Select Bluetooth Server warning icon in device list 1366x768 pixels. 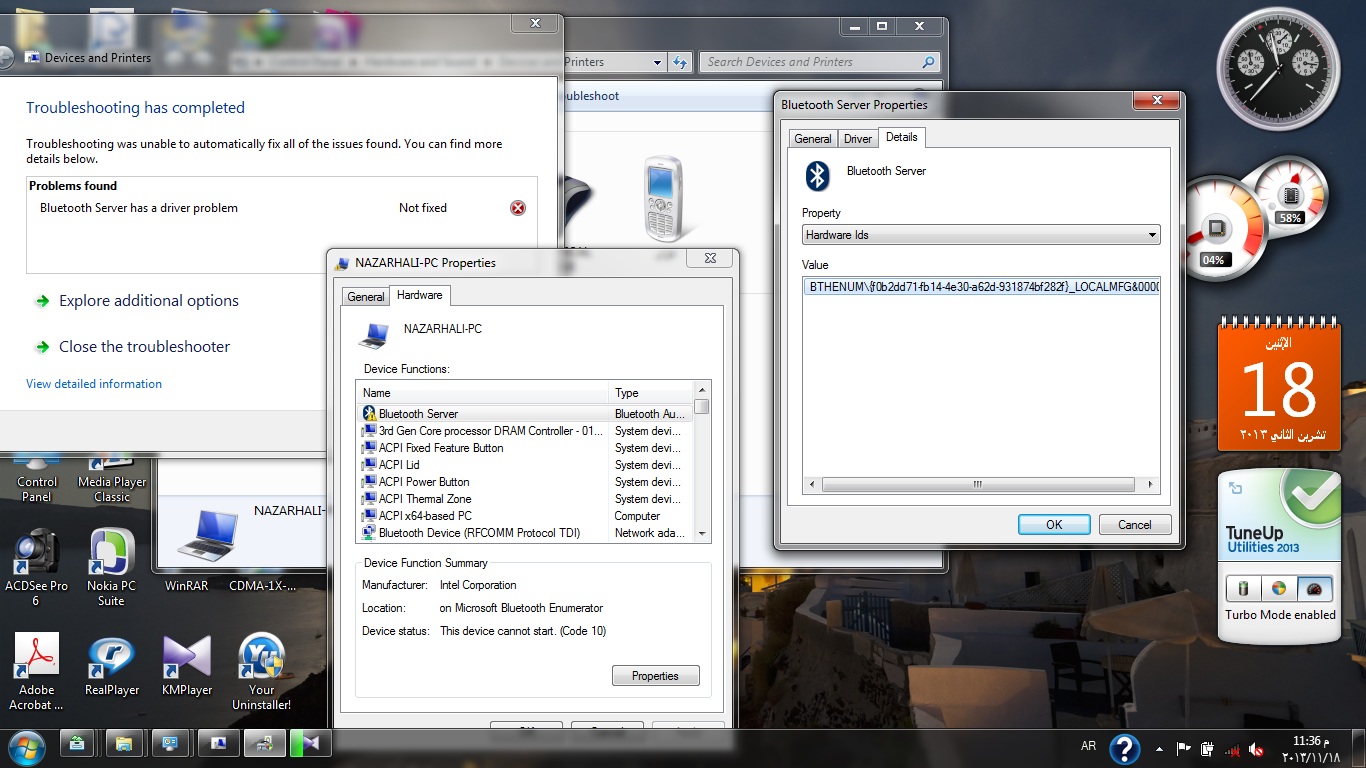(369, 414)
